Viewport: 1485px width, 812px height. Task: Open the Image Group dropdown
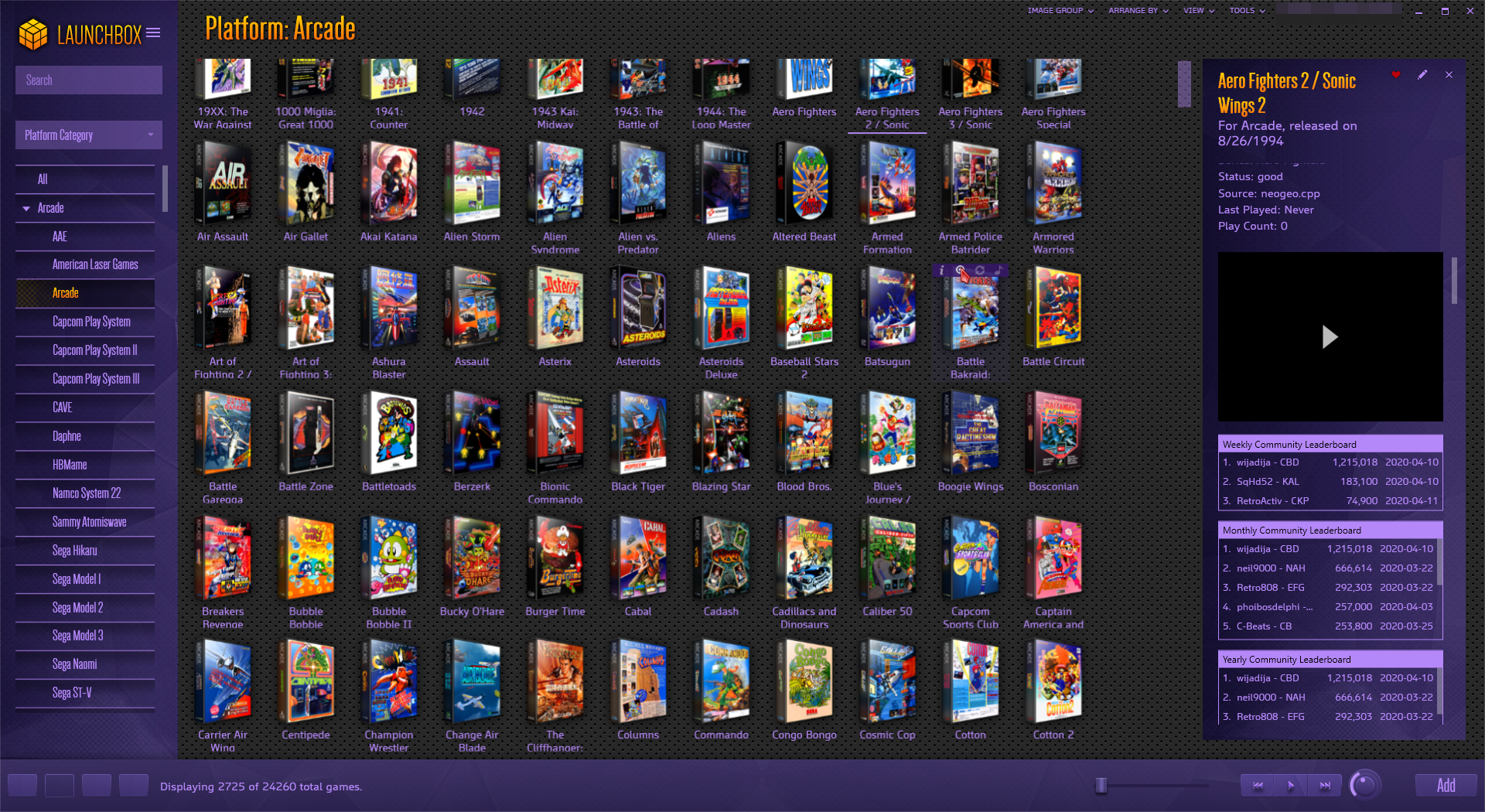1060,11
